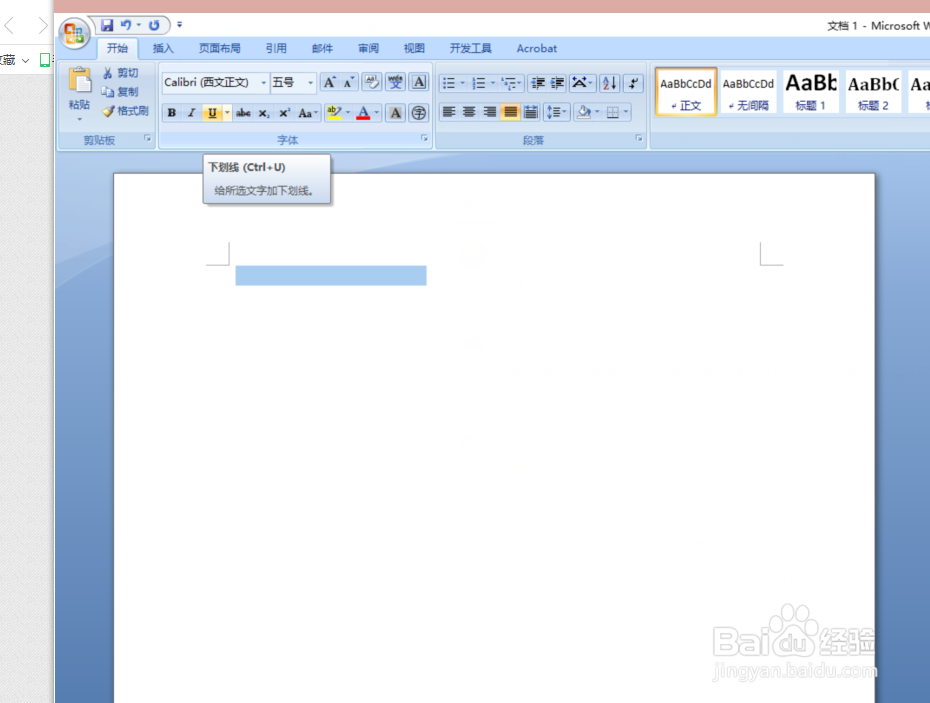Viewport: 930px width, 703px height.
Task: Apply red font color
Action: tap(364, 113)
